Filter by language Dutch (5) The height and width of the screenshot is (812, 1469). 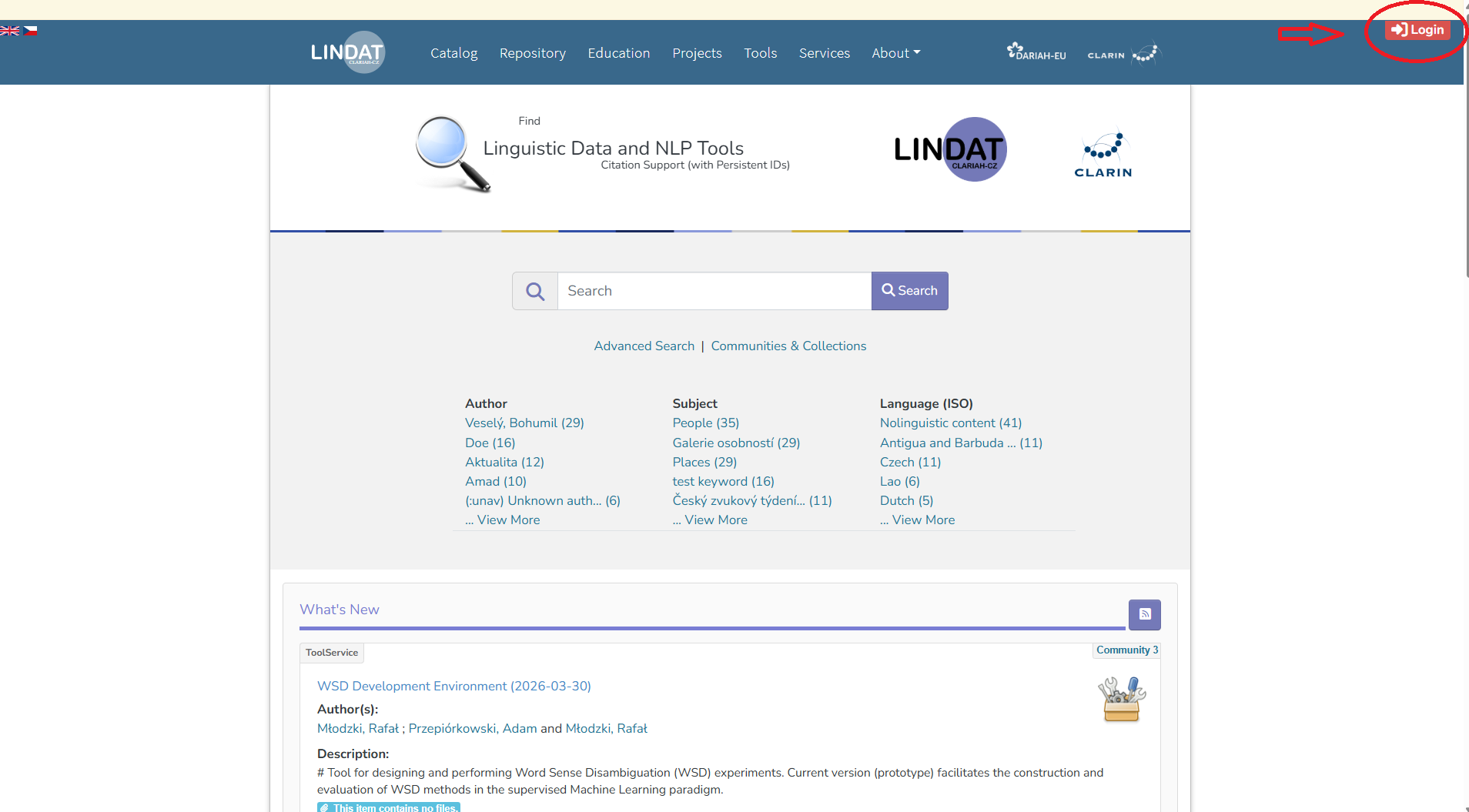pos(907,500)
